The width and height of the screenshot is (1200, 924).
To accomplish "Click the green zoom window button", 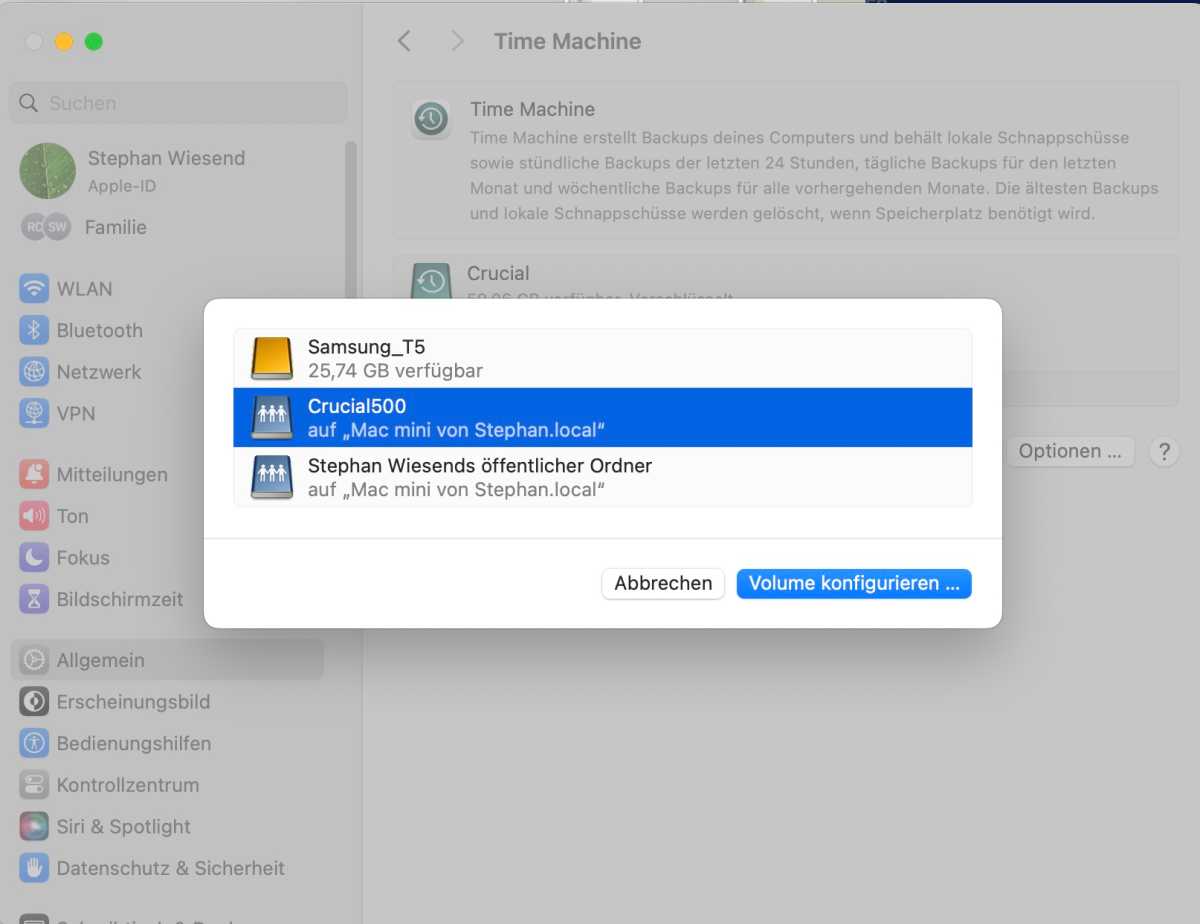I will tap(94, 42).
